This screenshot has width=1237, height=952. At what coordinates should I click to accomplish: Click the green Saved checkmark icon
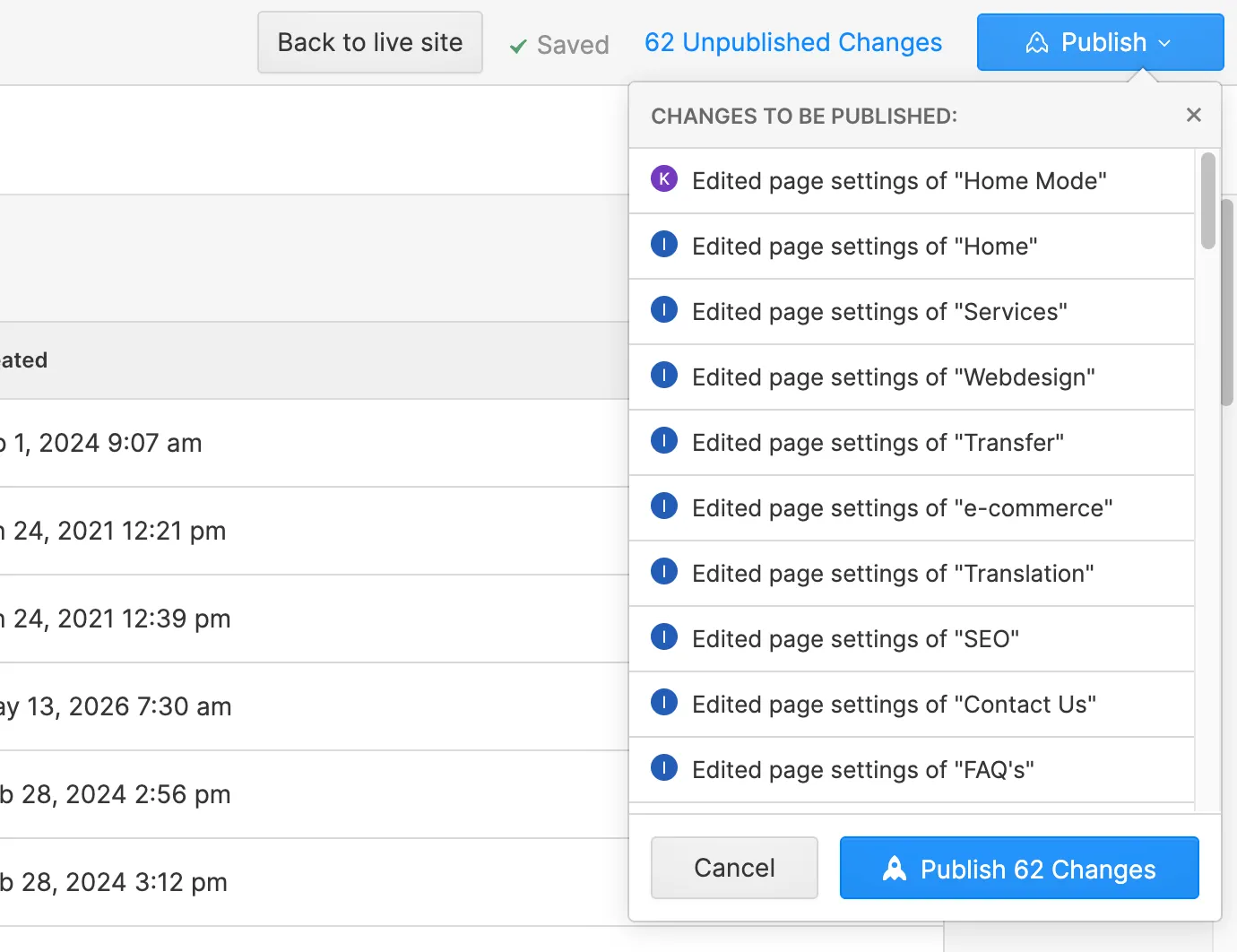pos(518,46)
